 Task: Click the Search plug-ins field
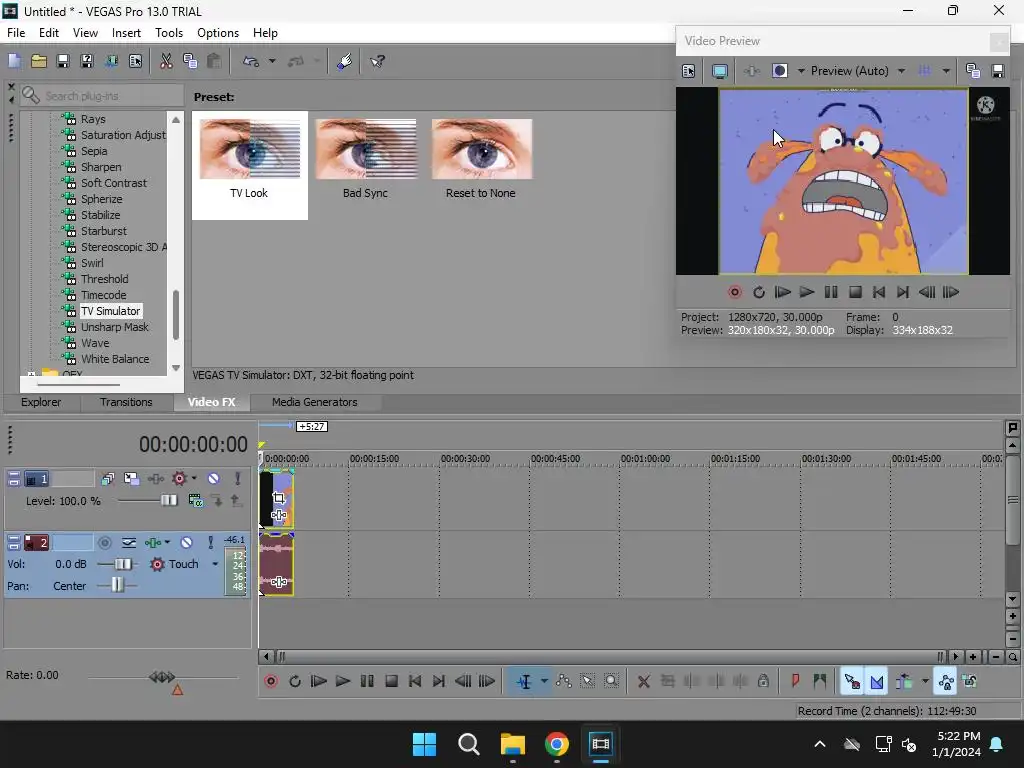103,96
